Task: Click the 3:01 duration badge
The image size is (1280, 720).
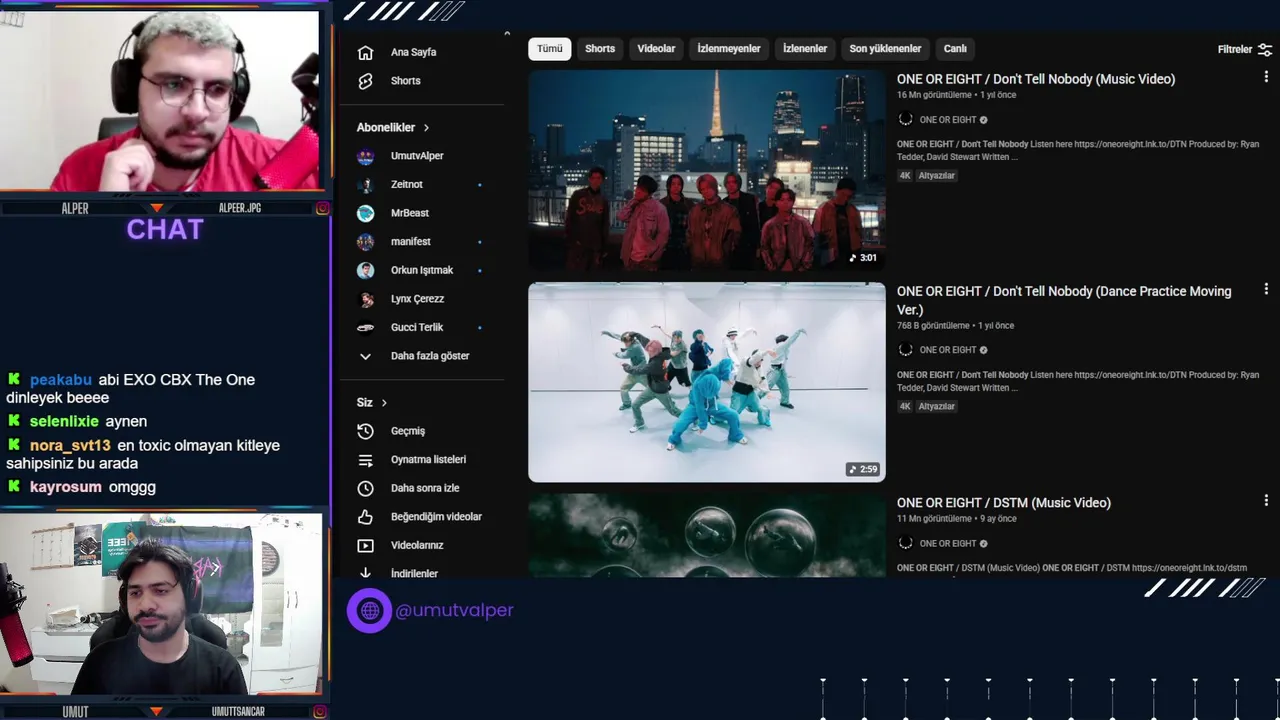Action: click(x=863, y=258)
